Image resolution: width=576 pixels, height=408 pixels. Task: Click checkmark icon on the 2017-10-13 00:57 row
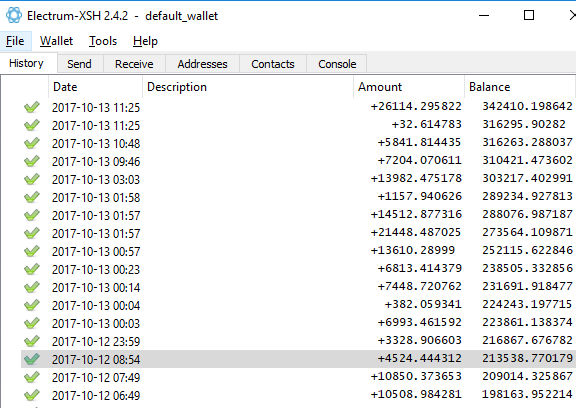[x=32, y=251]
